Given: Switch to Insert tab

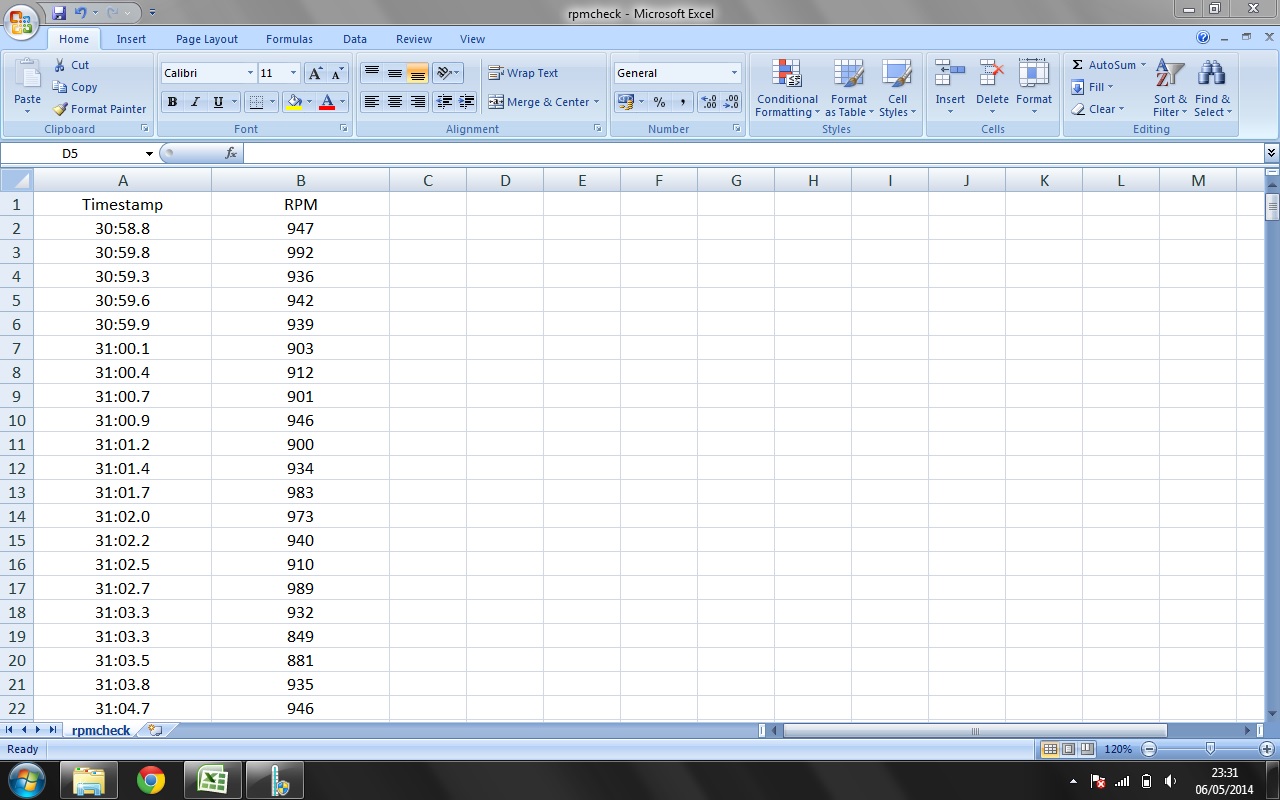Looking at the screenshot, I should pyautogui.click(x=131, y=39).
